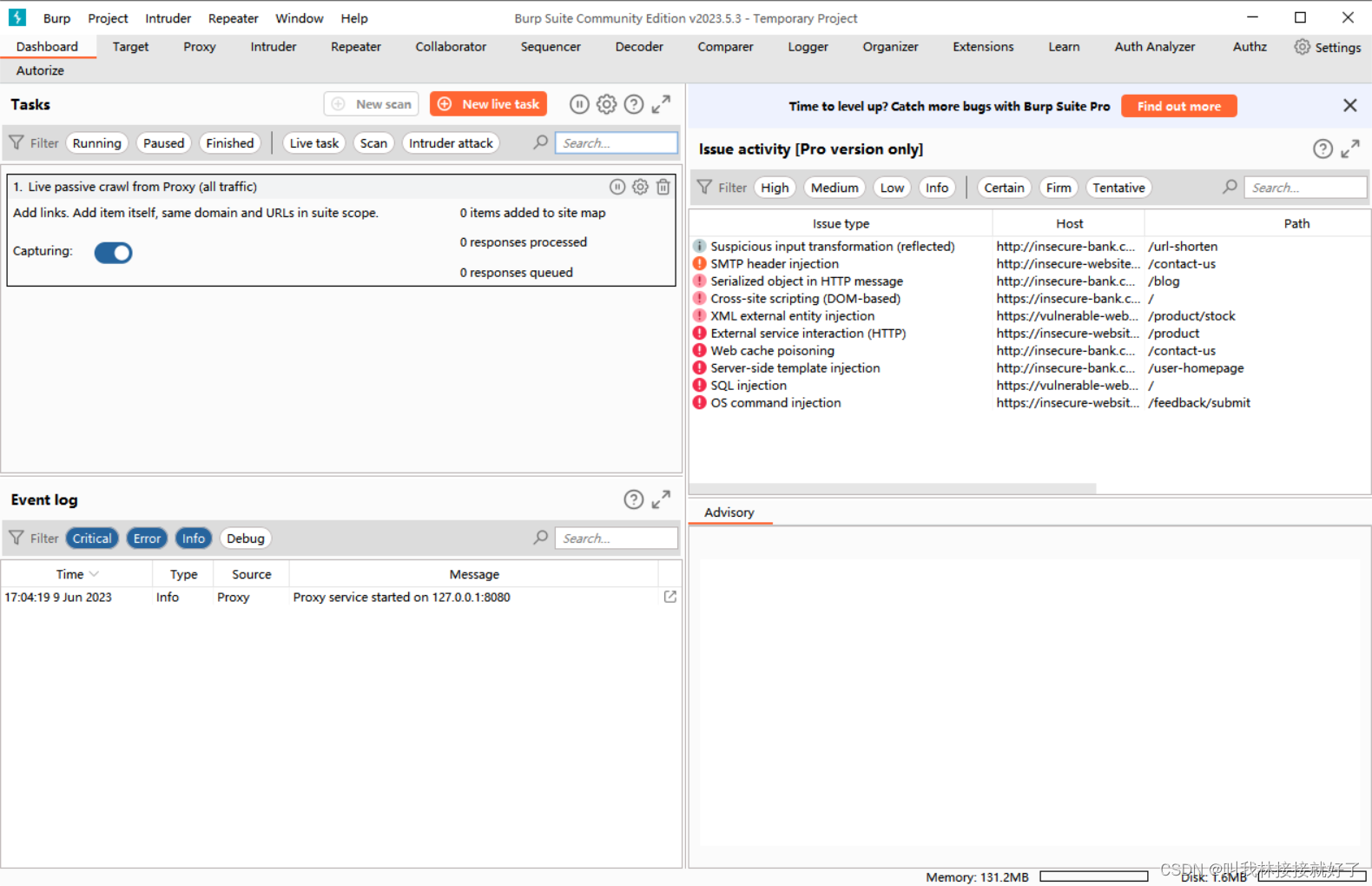Toggle the Error event log filter
Image resolution: width=1372 pixels, height=886 pixels.
[147, 539]
